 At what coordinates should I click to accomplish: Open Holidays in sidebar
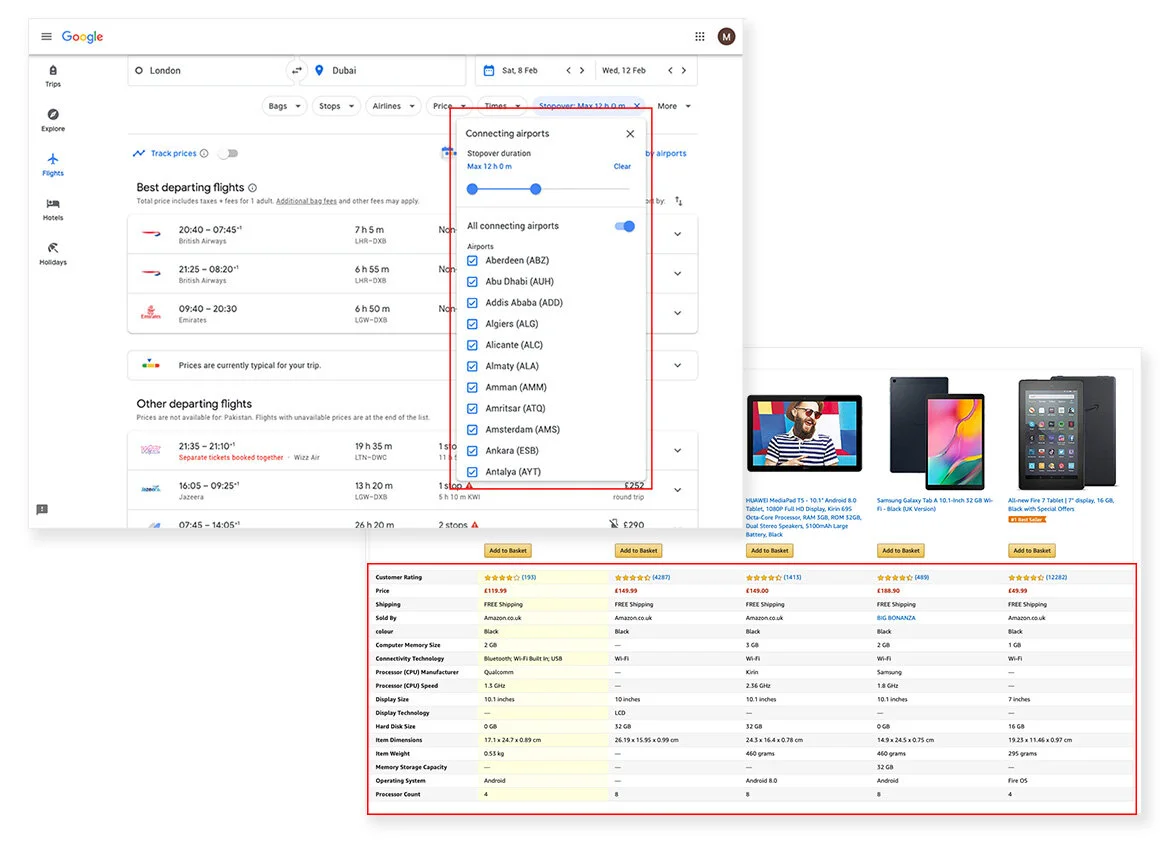[x=53, y=254]
